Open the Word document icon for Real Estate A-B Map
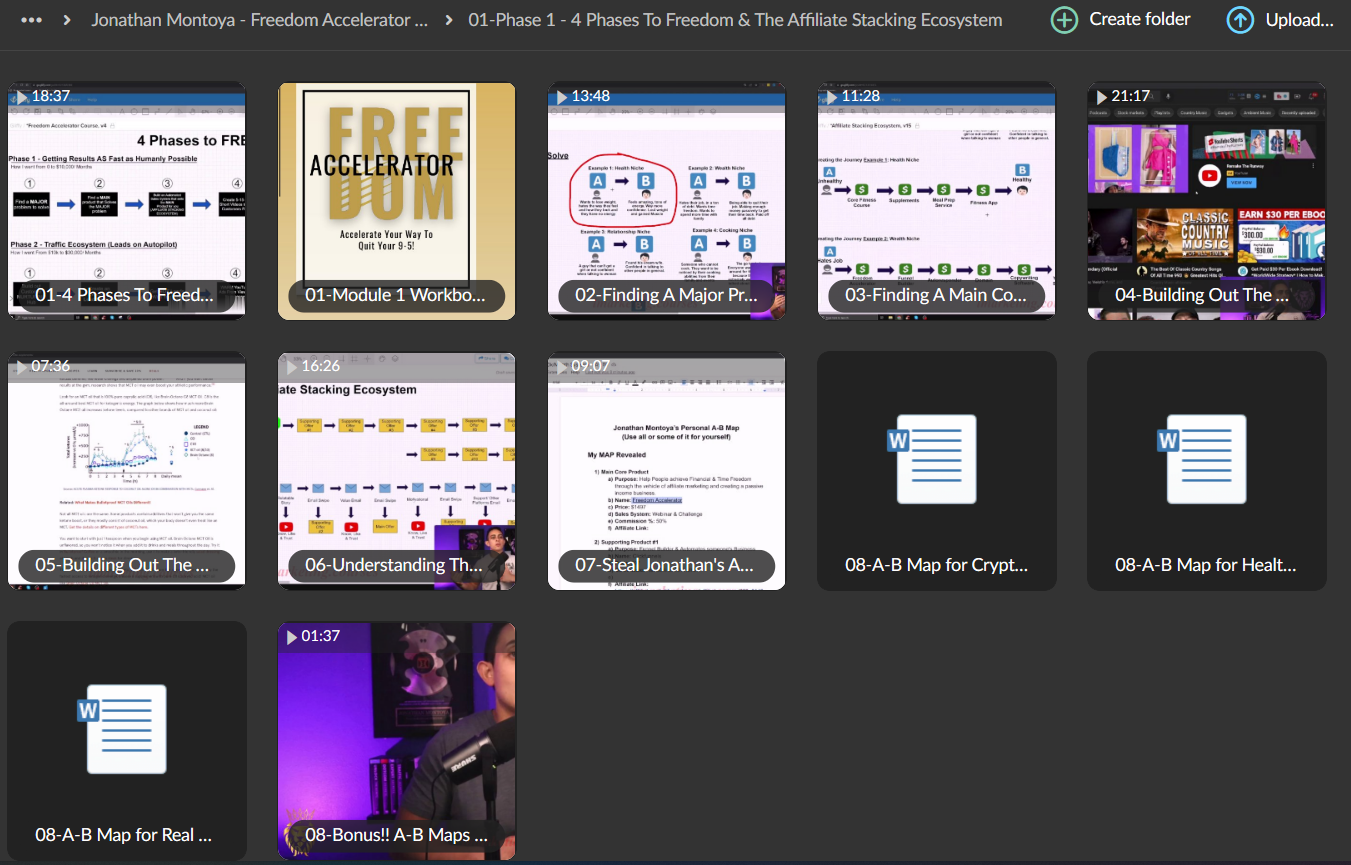This screenshot has width=1351, height=865. [126, 728]
